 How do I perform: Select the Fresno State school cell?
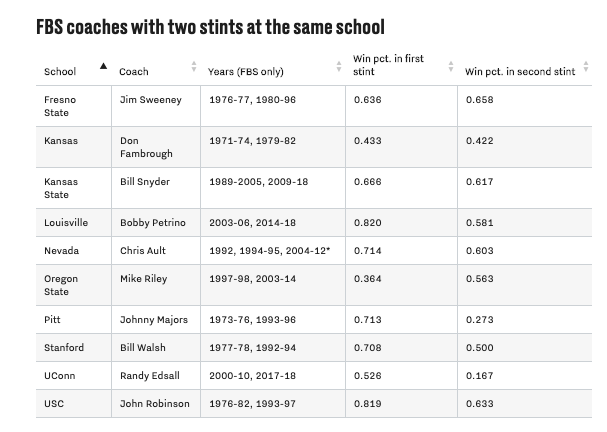coord(61,106)
